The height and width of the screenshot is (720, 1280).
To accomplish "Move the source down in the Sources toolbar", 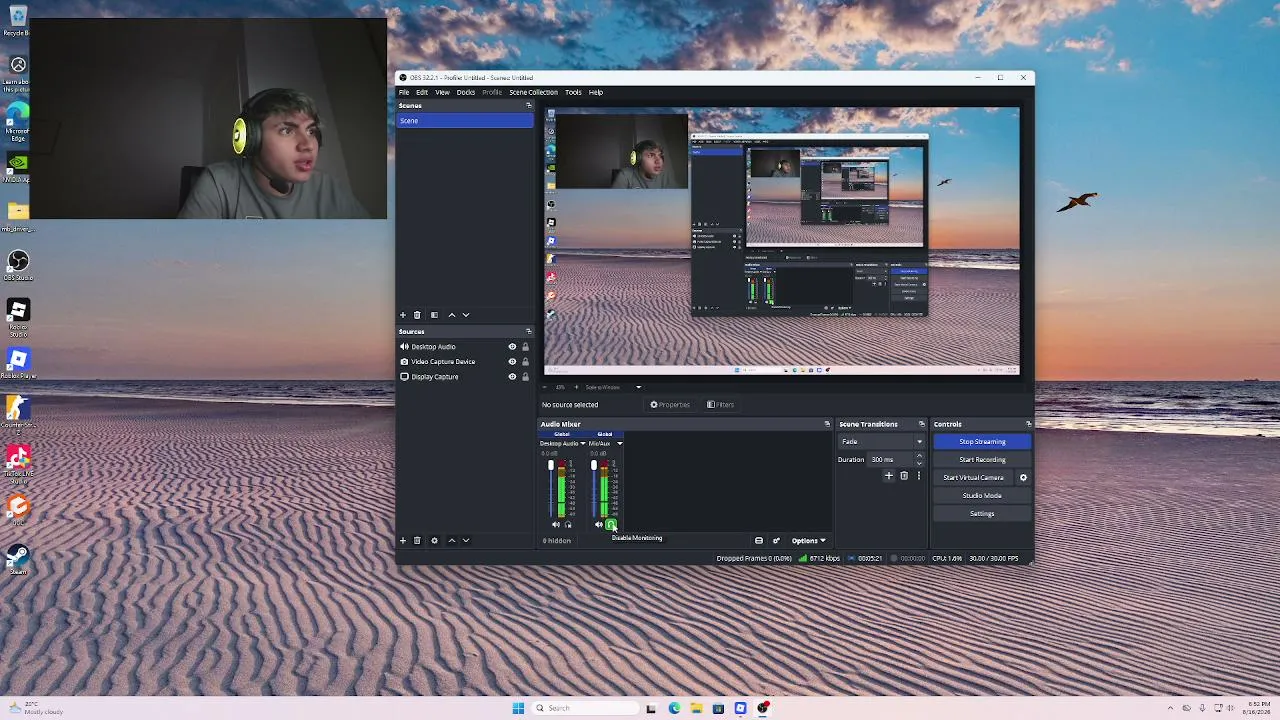I will point(465,540).
